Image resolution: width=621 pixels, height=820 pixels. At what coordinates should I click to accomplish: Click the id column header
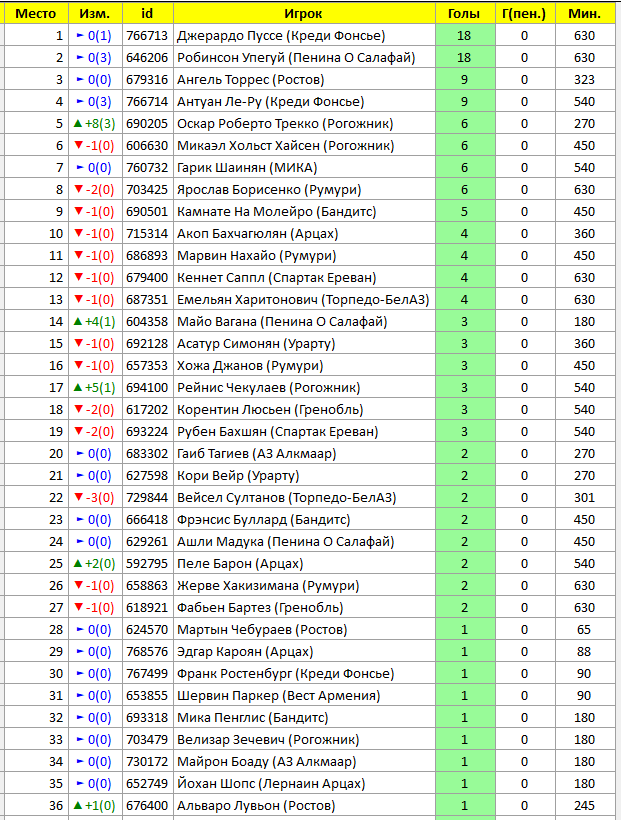pyautogui.click(x=148, y=14)
